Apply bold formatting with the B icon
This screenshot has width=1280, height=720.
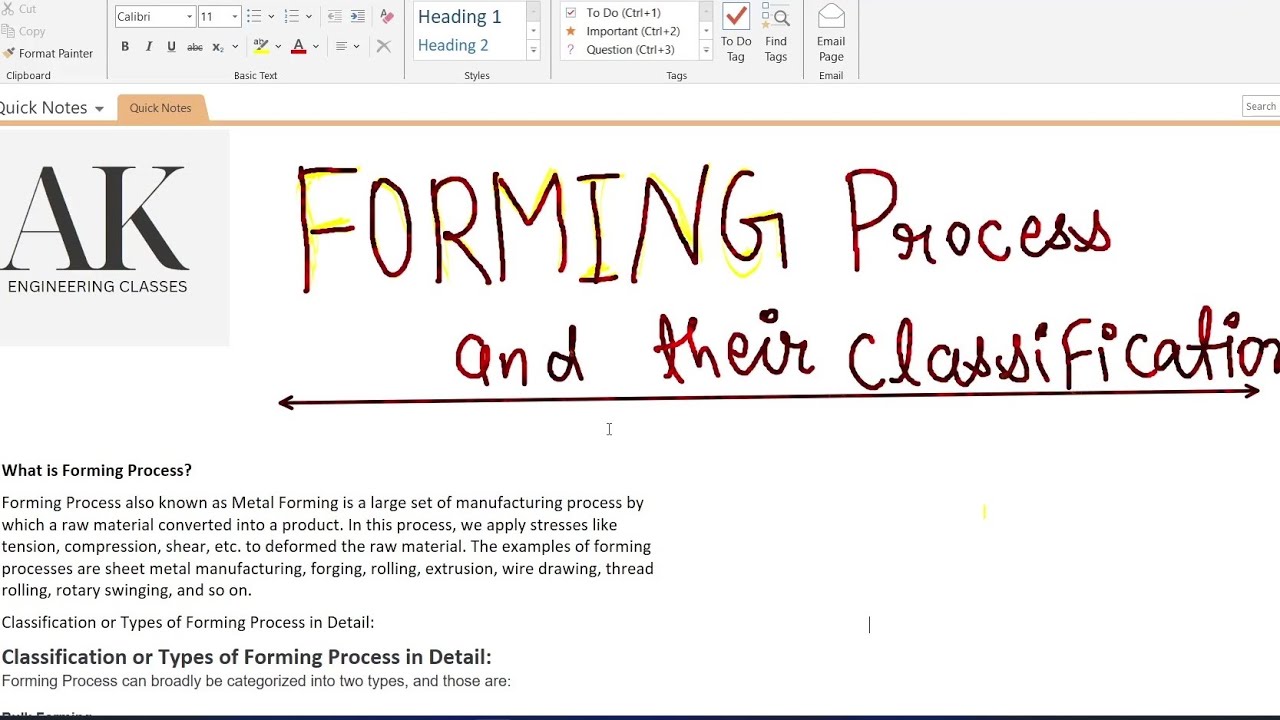tap(125, 46)
